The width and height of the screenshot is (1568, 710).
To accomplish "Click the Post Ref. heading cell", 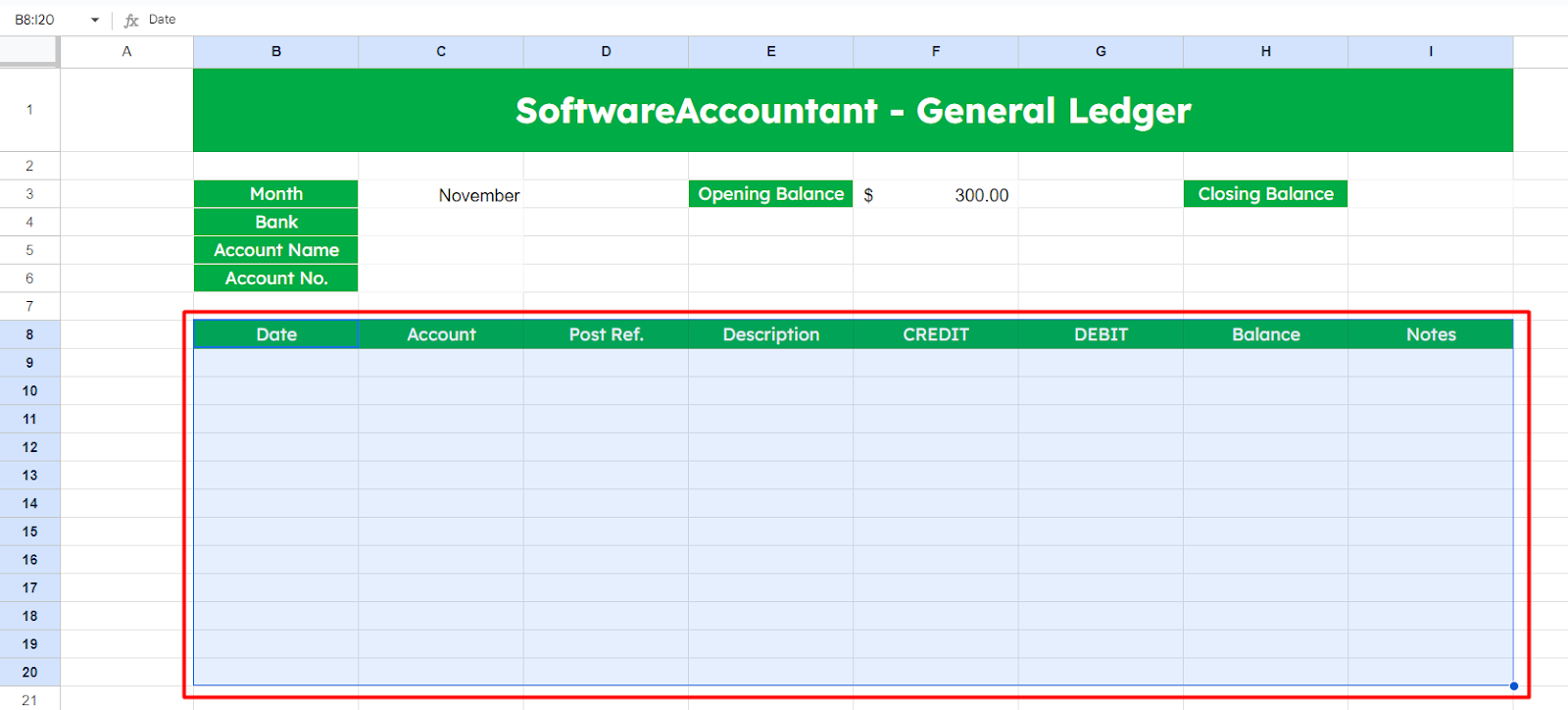I will tap(606, 334).
